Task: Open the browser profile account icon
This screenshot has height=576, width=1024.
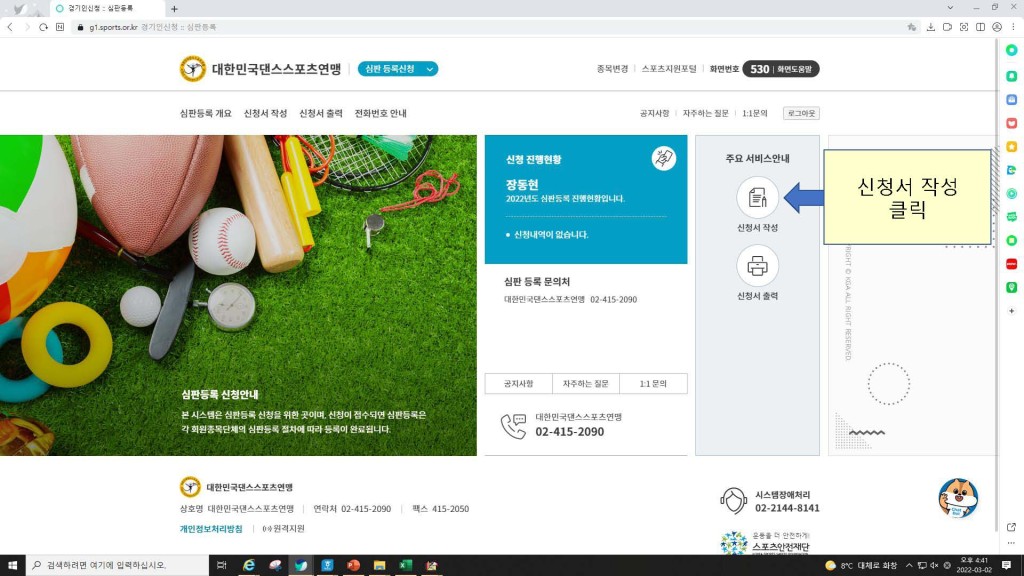Action: coord(996,27)
